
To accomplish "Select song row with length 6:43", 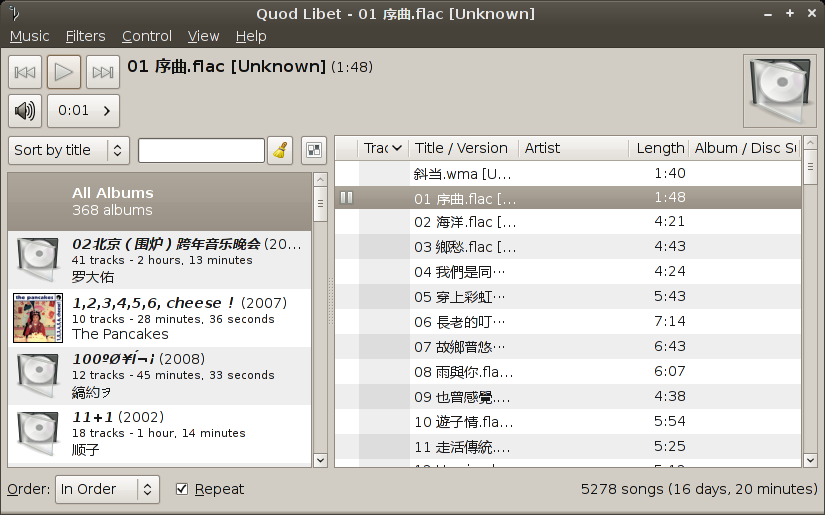I will tap(568, 347).
